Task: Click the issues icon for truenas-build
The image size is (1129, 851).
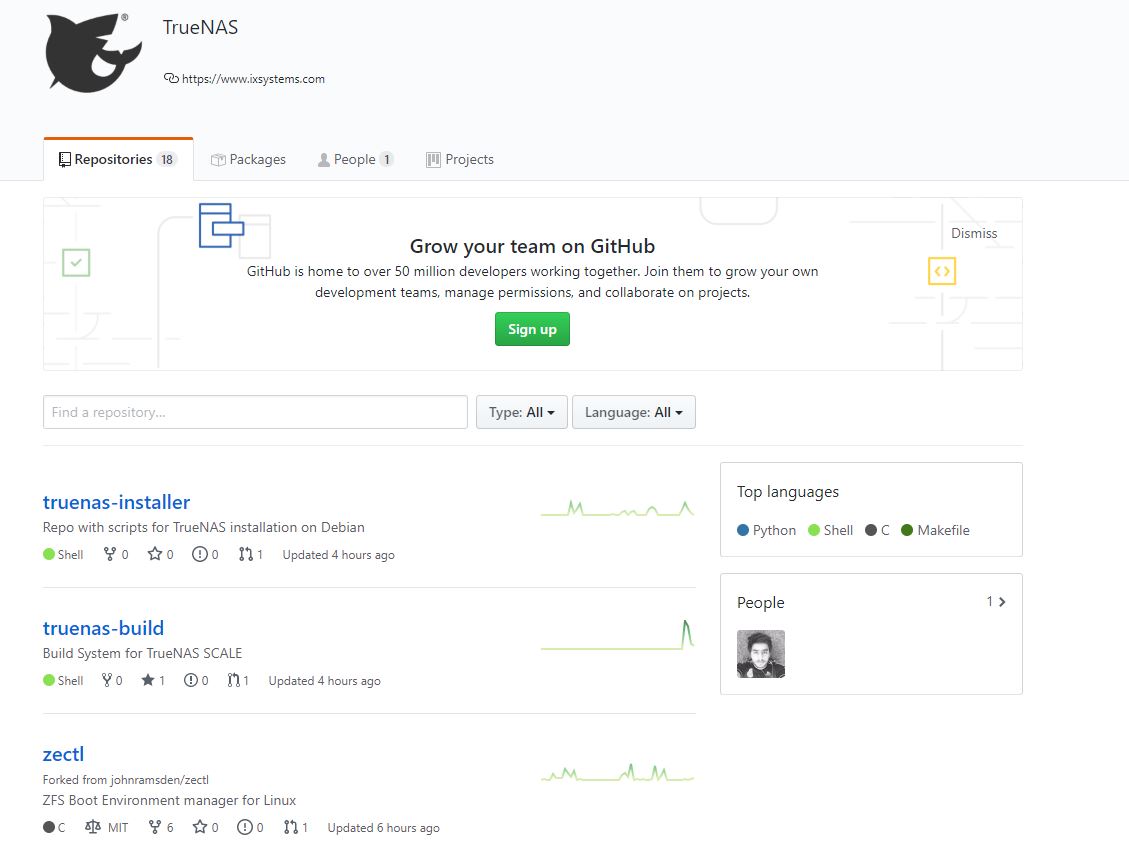Action: (191, 680)
